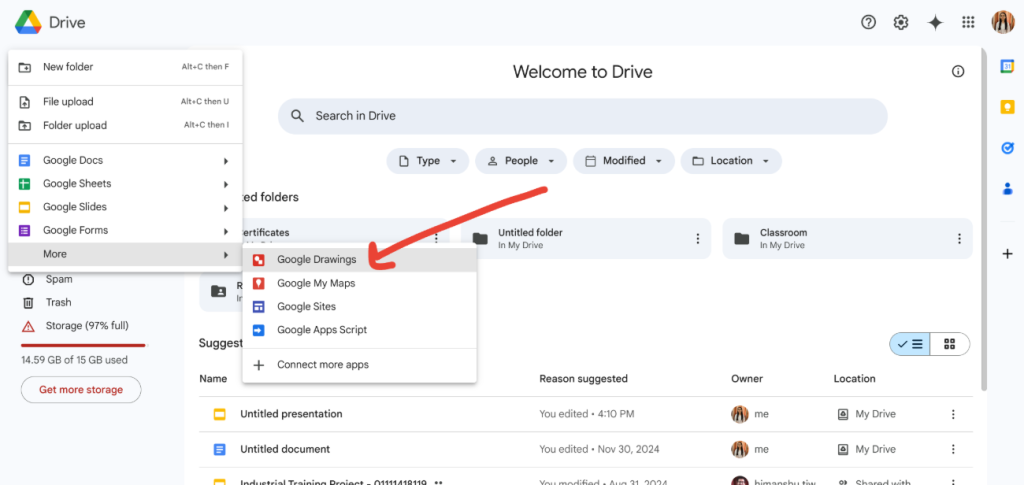This screenshot has width=1024, height=485.
Task: Open Contacts in side panel
Action: pos(1007,188)
